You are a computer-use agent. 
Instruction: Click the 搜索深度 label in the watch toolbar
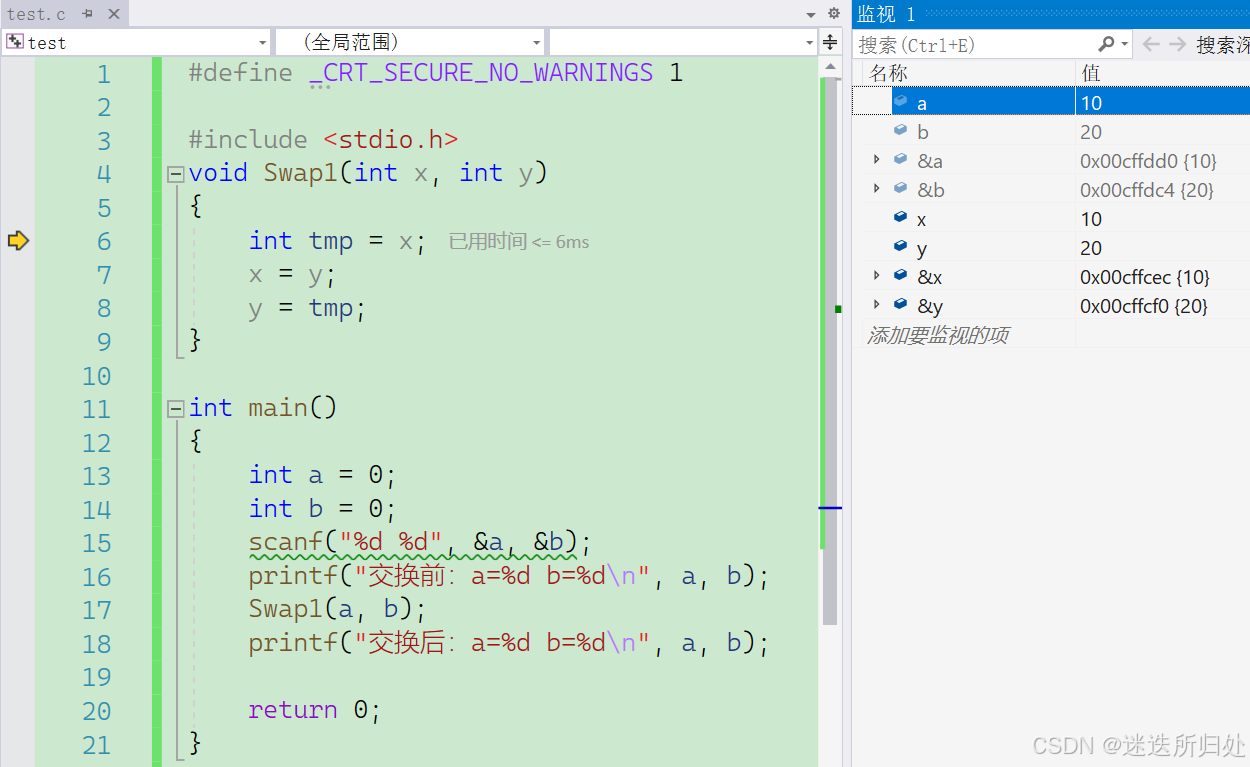coord(1223,44)
